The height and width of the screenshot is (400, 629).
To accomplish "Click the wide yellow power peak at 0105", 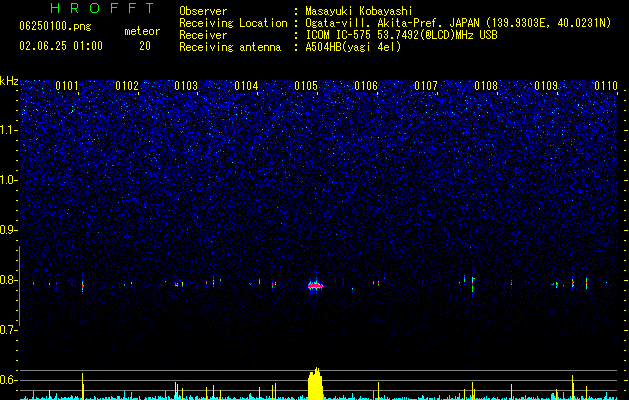I will pyautogui.click(x=315, y=384).
